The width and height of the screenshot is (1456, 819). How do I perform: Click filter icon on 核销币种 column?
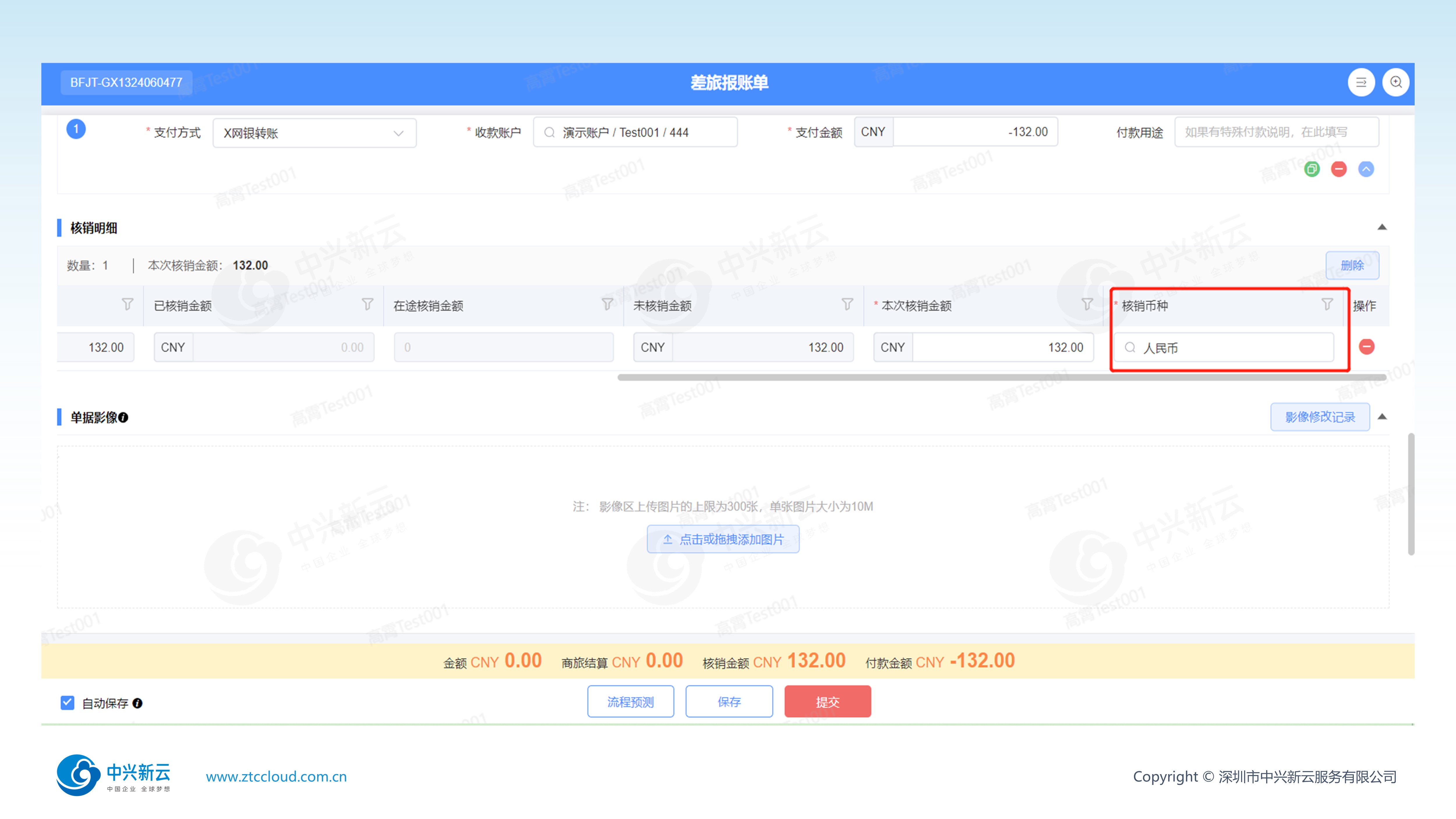(x=1327, y=305)
